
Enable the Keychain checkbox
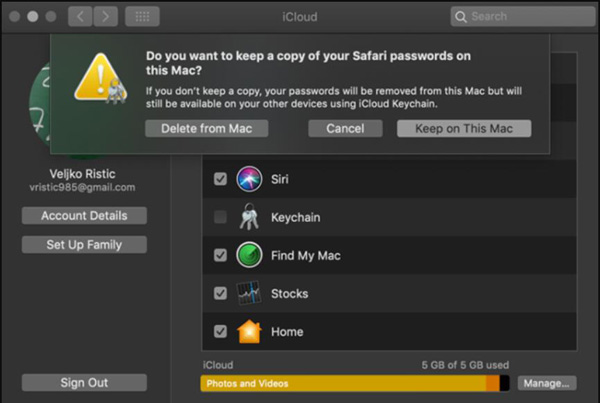tap(220, 217)
